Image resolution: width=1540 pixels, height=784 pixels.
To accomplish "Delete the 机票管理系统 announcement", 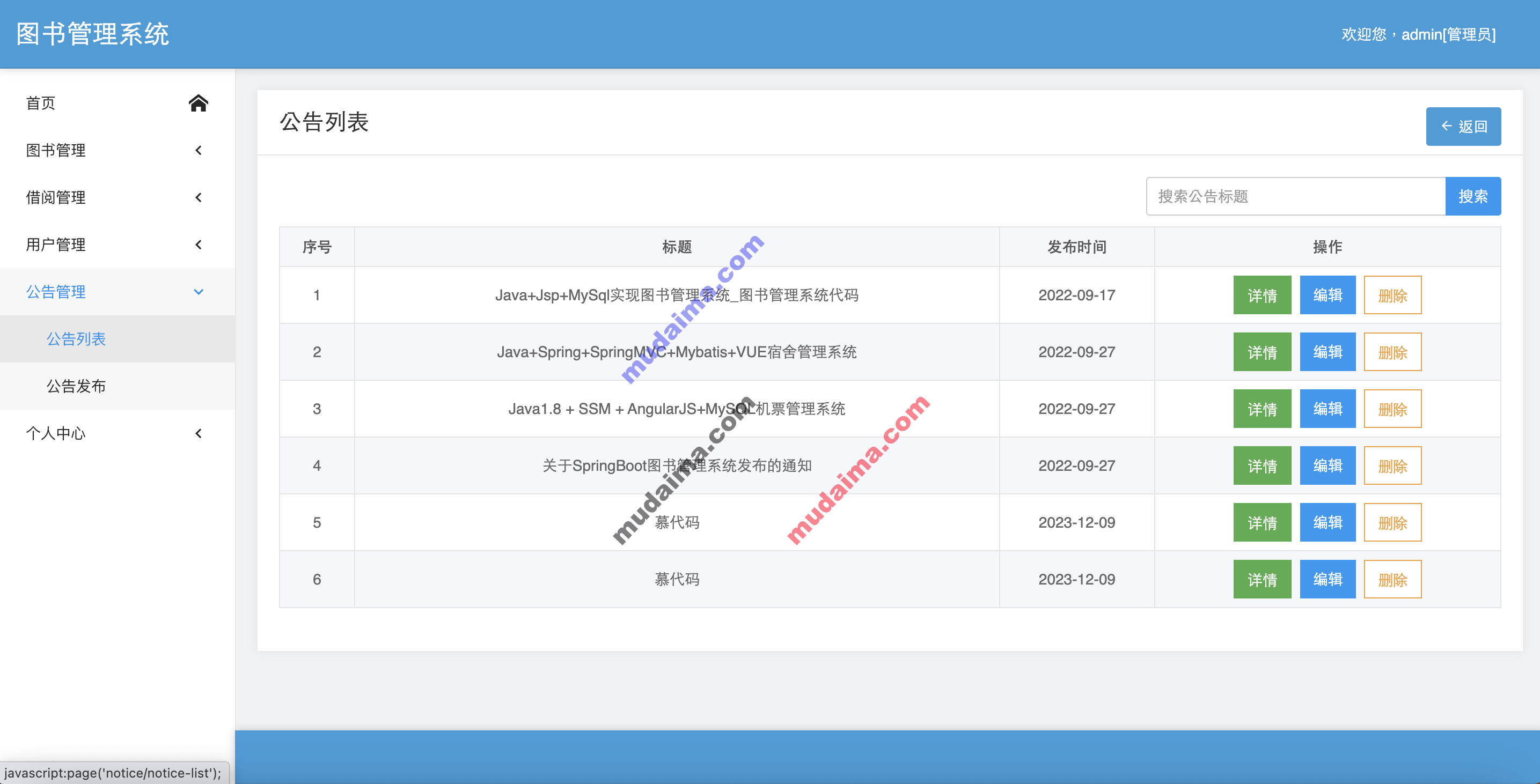I will point(1392,409).
